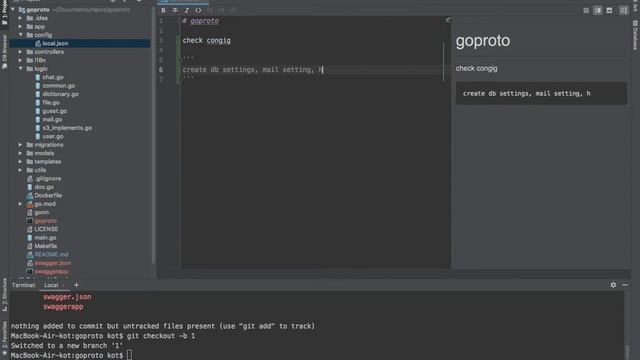The width and height of the screenshot is (640, 360).
Task: Open mail.go file
Action: (x=52, y=120)
